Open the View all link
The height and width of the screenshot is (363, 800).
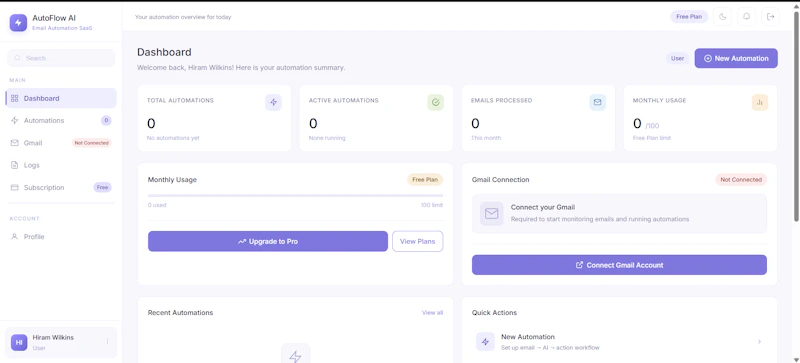pos(432,312)
